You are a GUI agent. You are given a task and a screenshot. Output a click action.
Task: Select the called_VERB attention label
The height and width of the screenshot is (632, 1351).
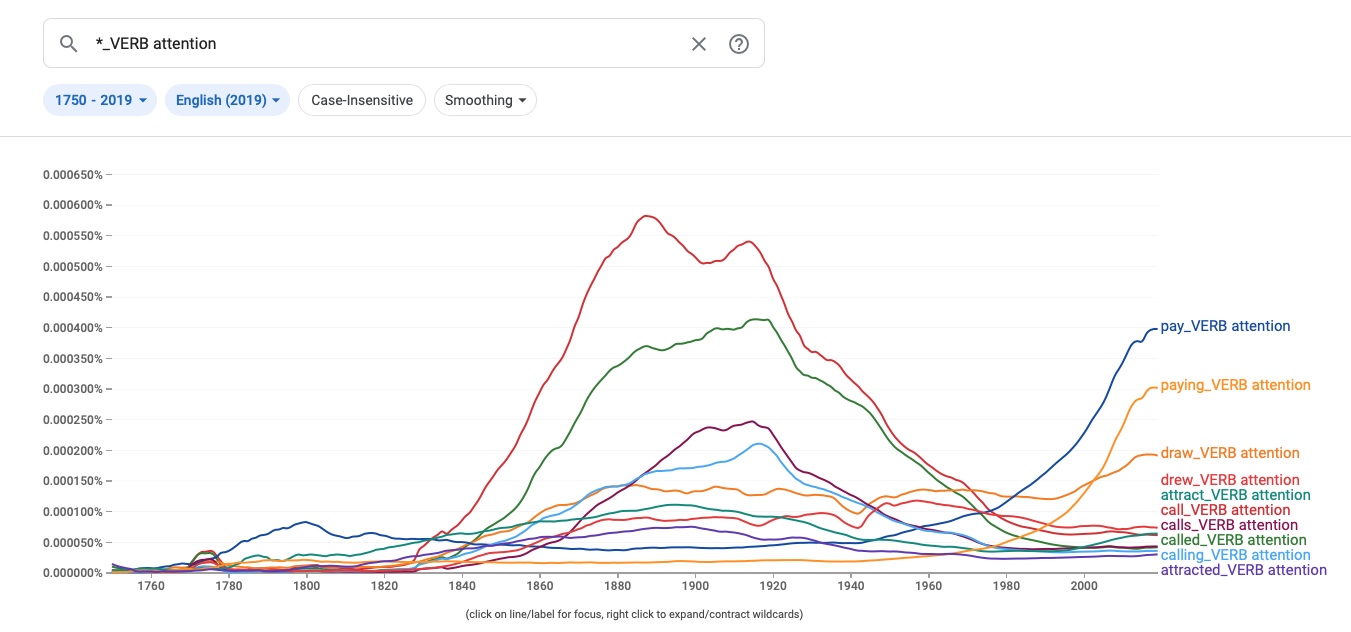tap(1231, 539)
